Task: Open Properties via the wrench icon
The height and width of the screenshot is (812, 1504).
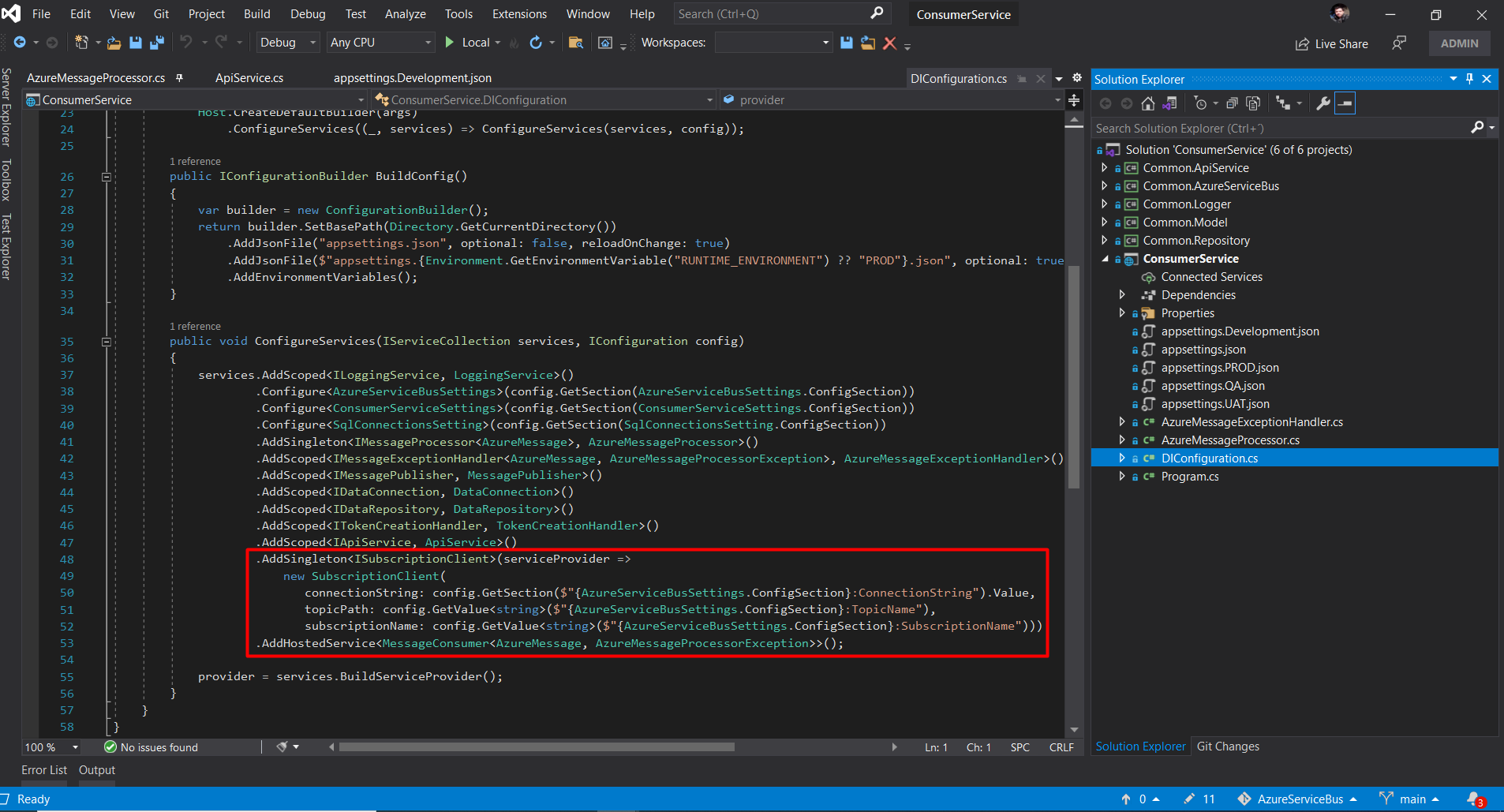Action: (x=1324, y=103)
